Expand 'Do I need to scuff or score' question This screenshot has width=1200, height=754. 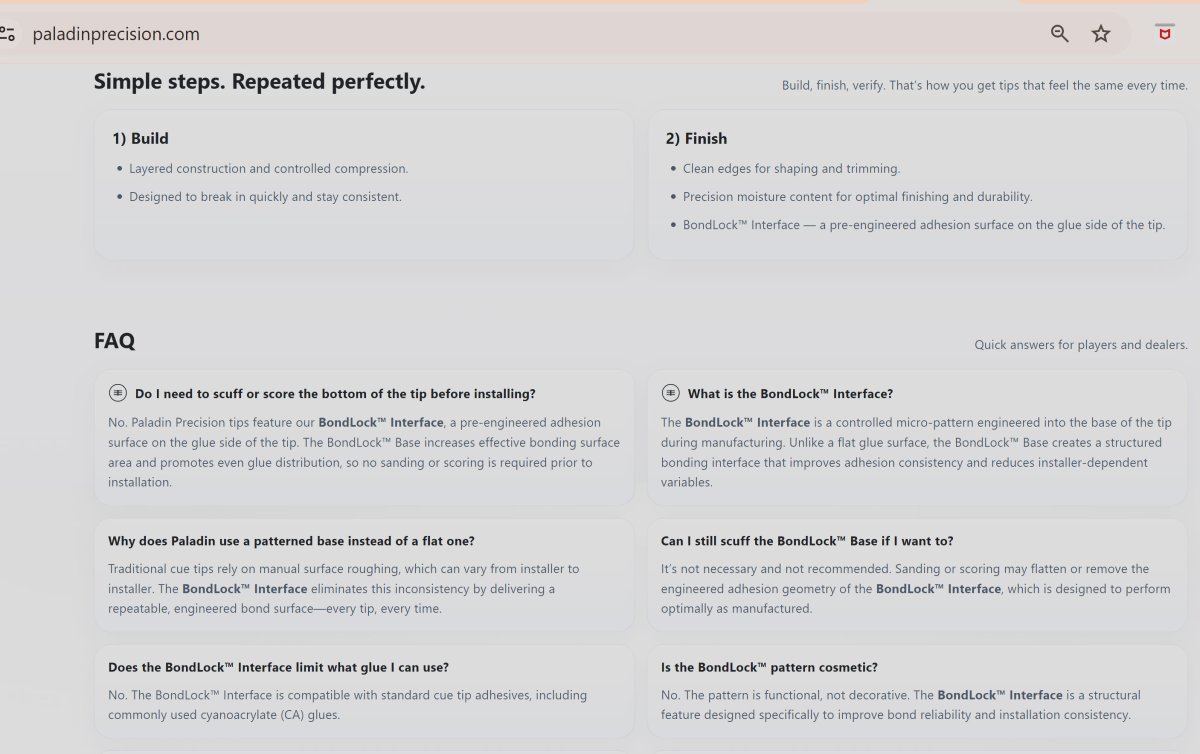coord(335,394)
